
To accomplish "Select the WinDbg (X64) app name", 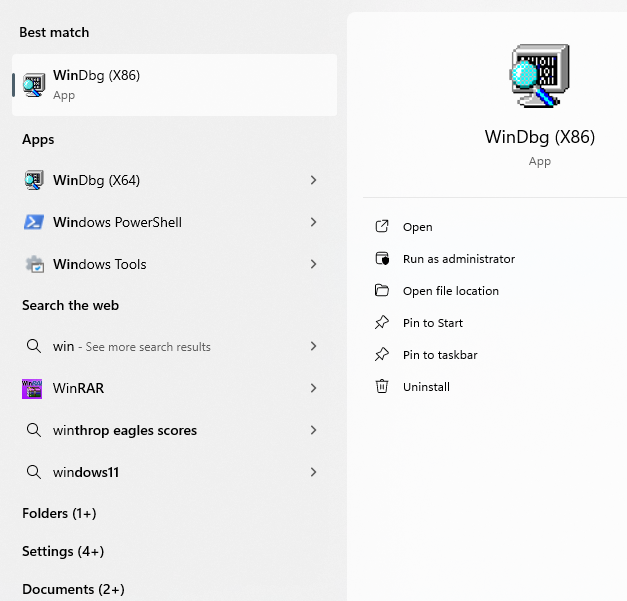I will coord(96,180).
